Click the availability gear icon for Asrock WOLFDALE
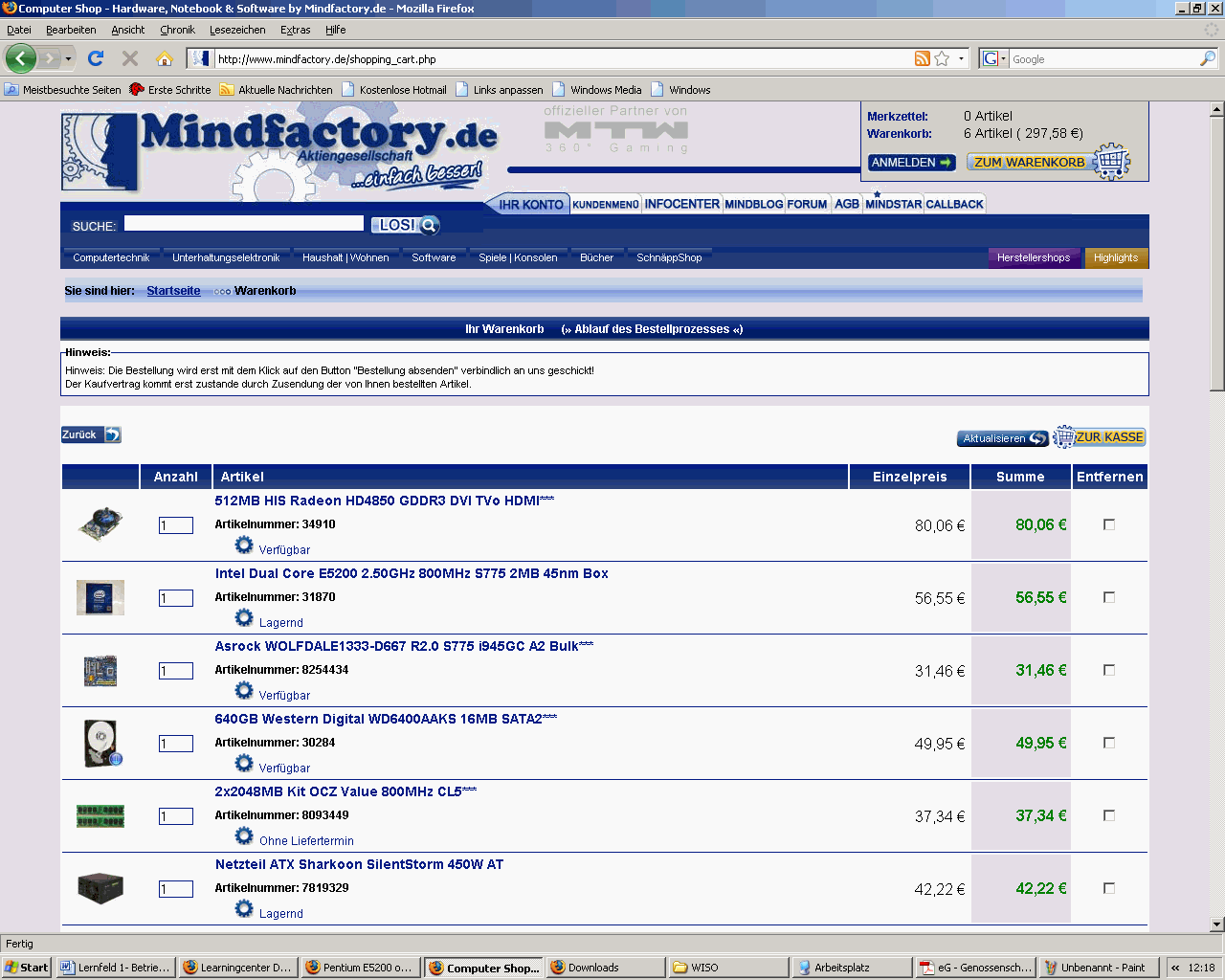Screen dimensions: 1225x980 (244, 691)
